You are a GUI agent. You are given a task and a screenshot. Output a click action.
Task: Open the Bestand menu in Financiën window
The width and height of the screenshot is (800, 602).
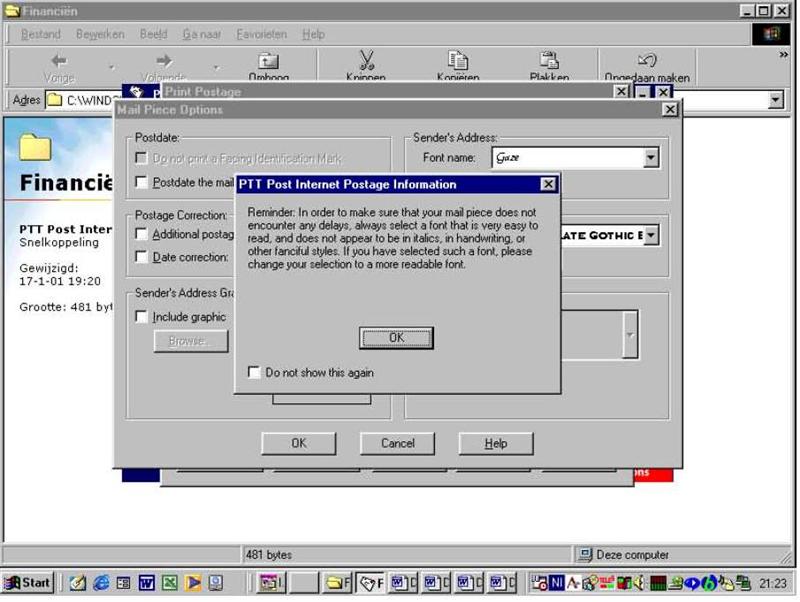click(x=41, y=34)
